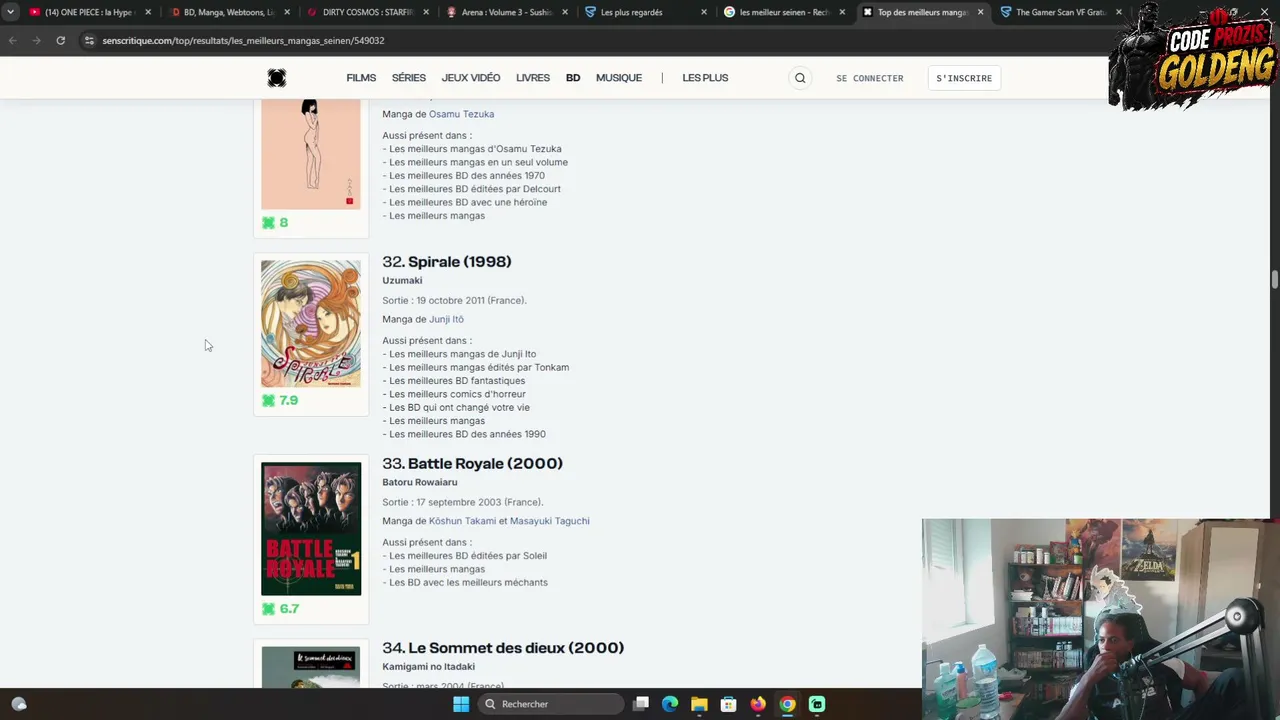Open the MUSIQUE menu
The height and width of the screenshot is (720, 1280).
(619, 78)
